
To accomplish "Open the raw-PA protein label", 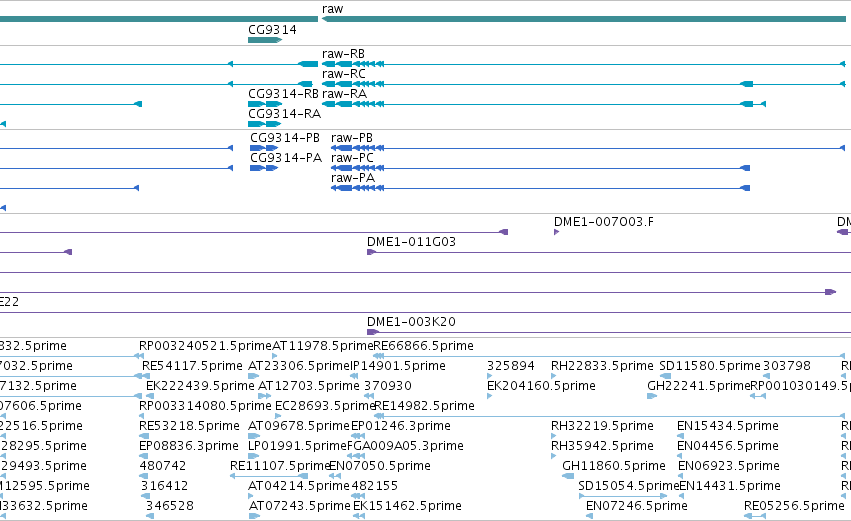I will pyautogui.click(x=353, y=178).
